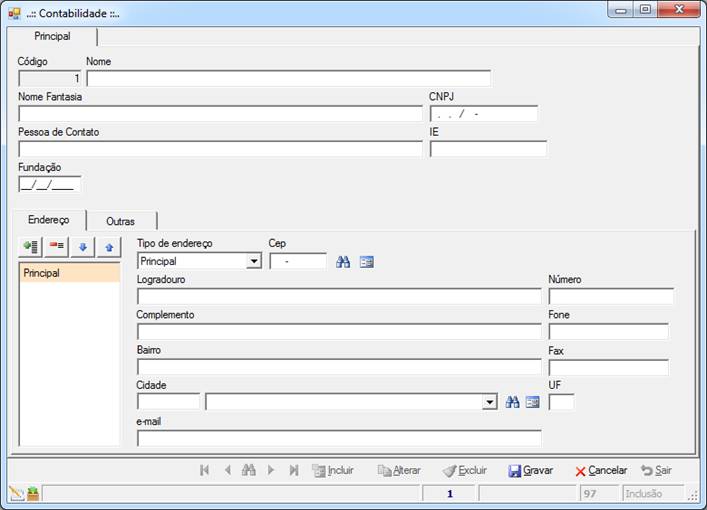
Task: Click the green box status bar icon
Action: pyautogui.click(x=33, y=494)
